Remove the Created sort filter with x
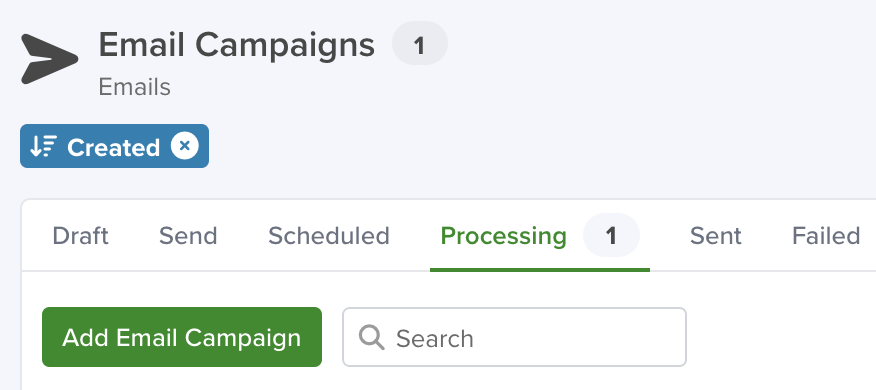Image resolution: width=876 pixels, height=390 pixels. pos(185,146)
